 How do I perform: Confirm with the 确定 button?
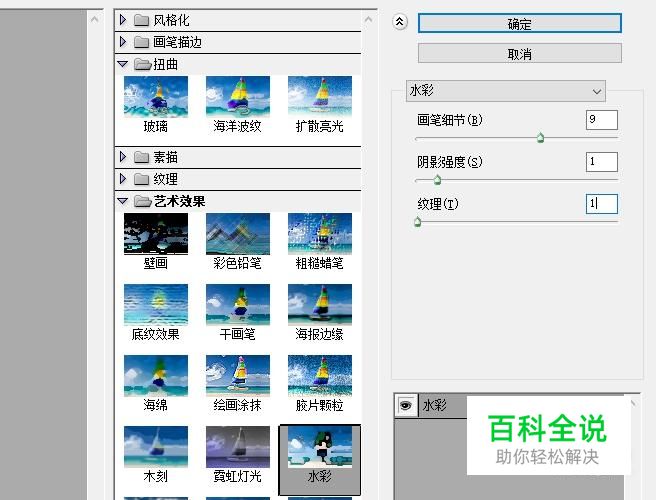pos(520,23)
